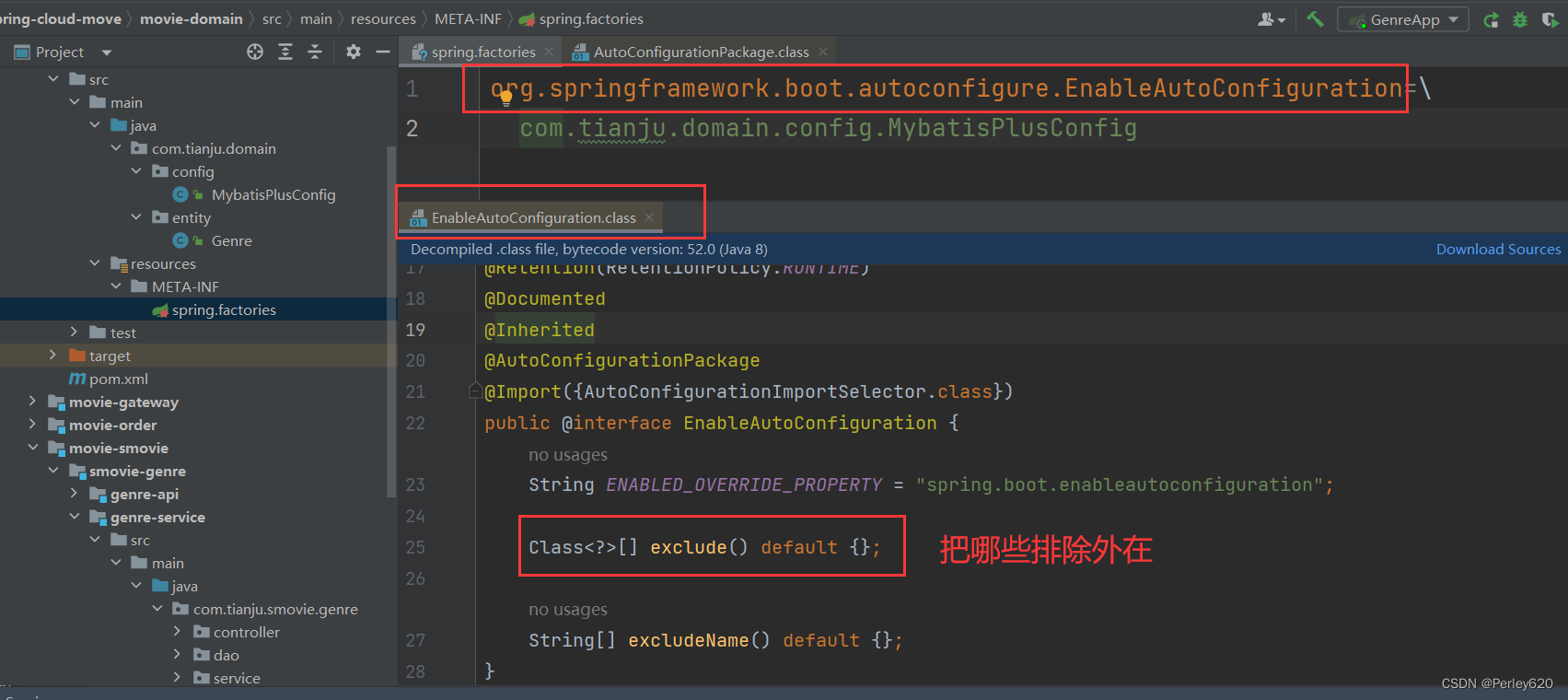Expand the controller package
The image size is (1568, 700).
point(177,632)
